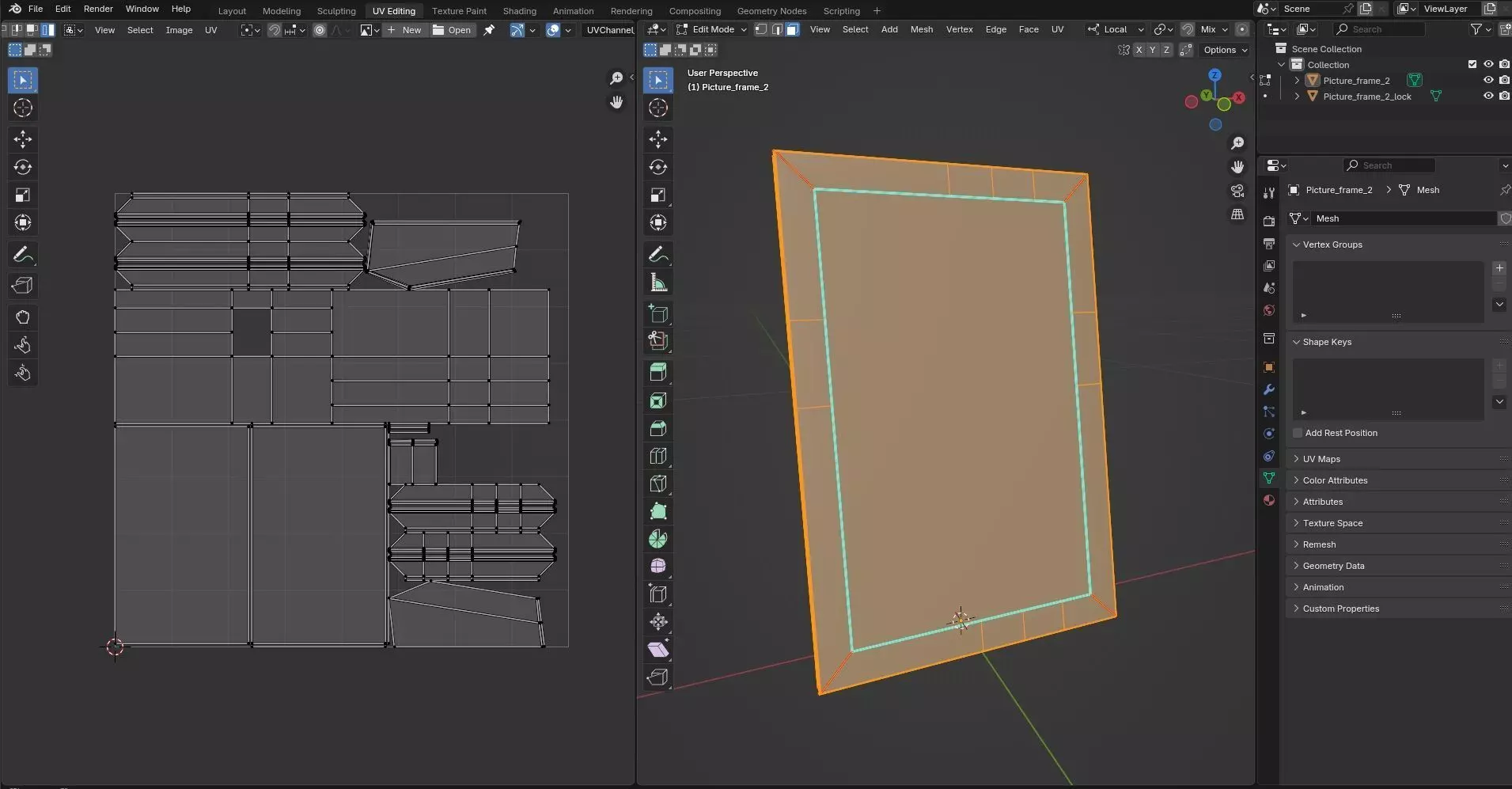Image resolution: width=1512 pixels, height=789 pixels.
Task: Select the Edge Slide tool
Action: tap(658, 594)
